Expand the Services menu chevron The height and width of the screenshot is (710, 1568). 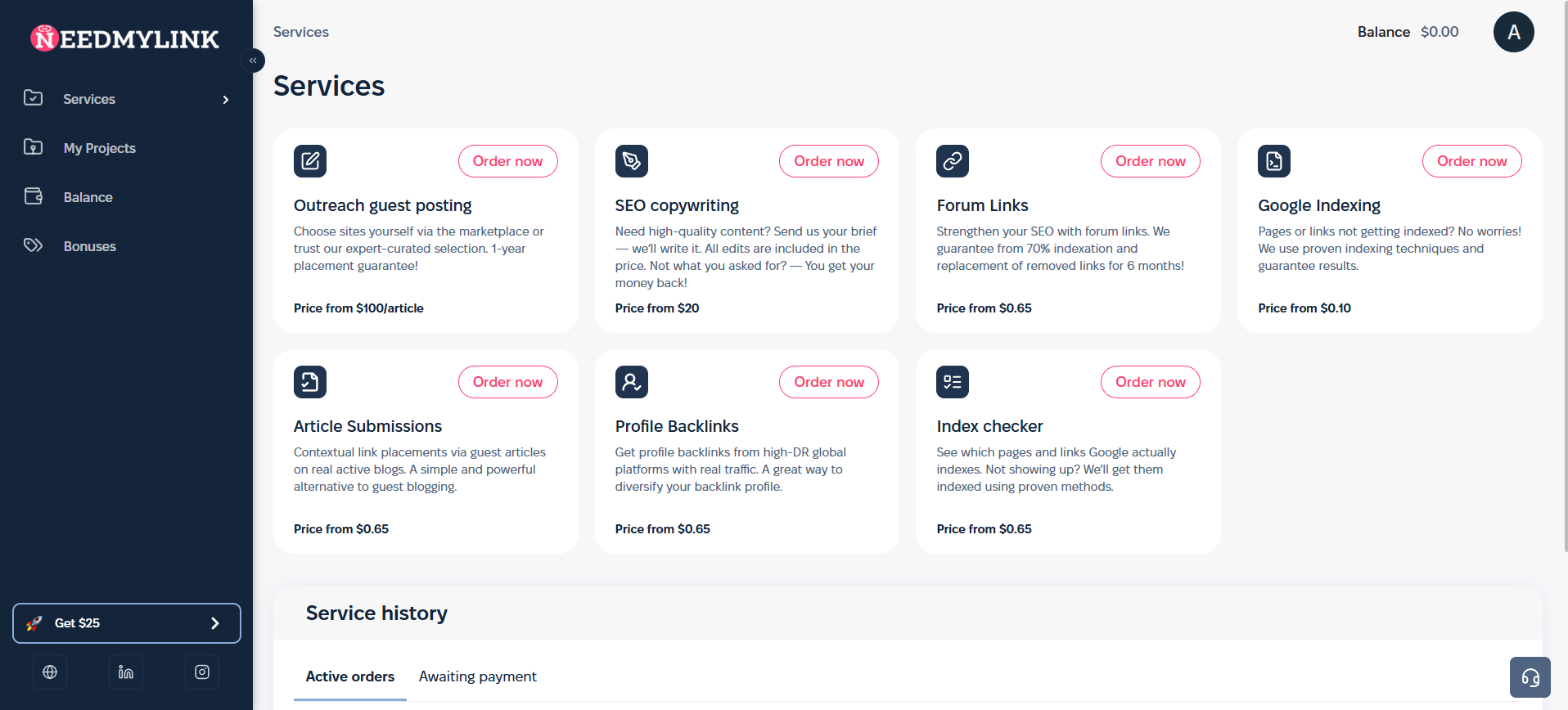point(226,100)
